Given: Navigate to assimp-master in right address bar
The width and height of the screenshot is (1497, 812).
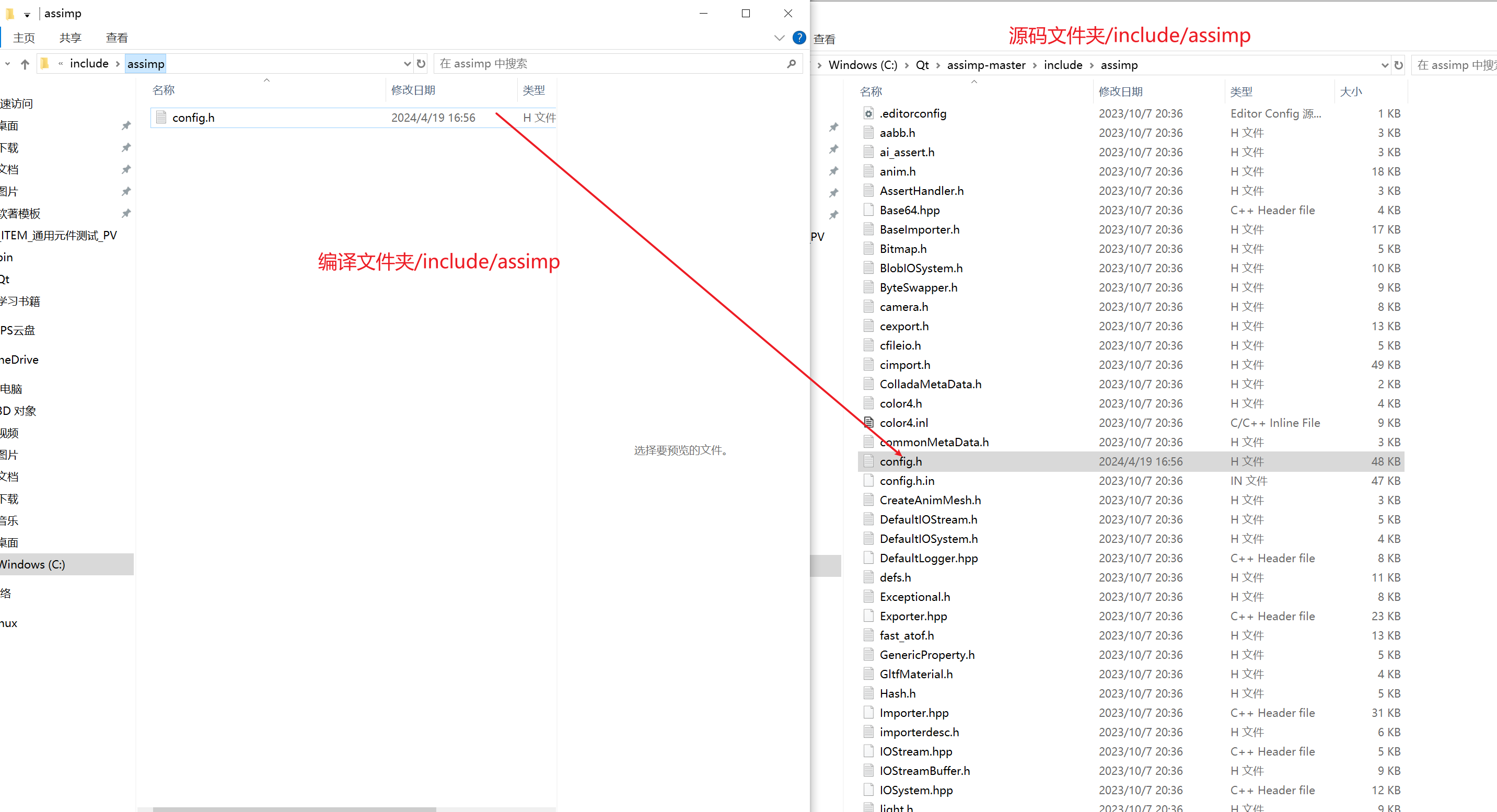Looking at the screenshot, I should coord(986,65).
